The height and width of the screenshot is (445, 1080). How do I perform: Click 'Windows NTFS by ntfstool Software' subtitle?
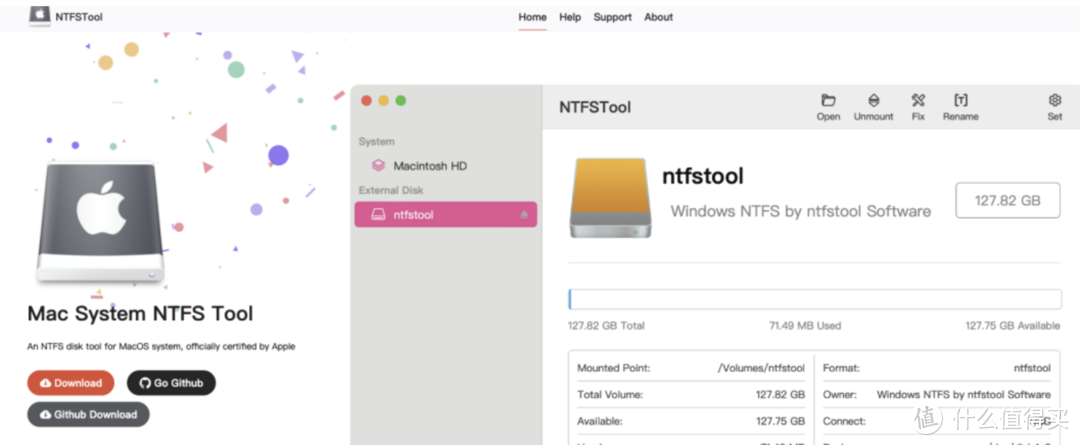800,211
